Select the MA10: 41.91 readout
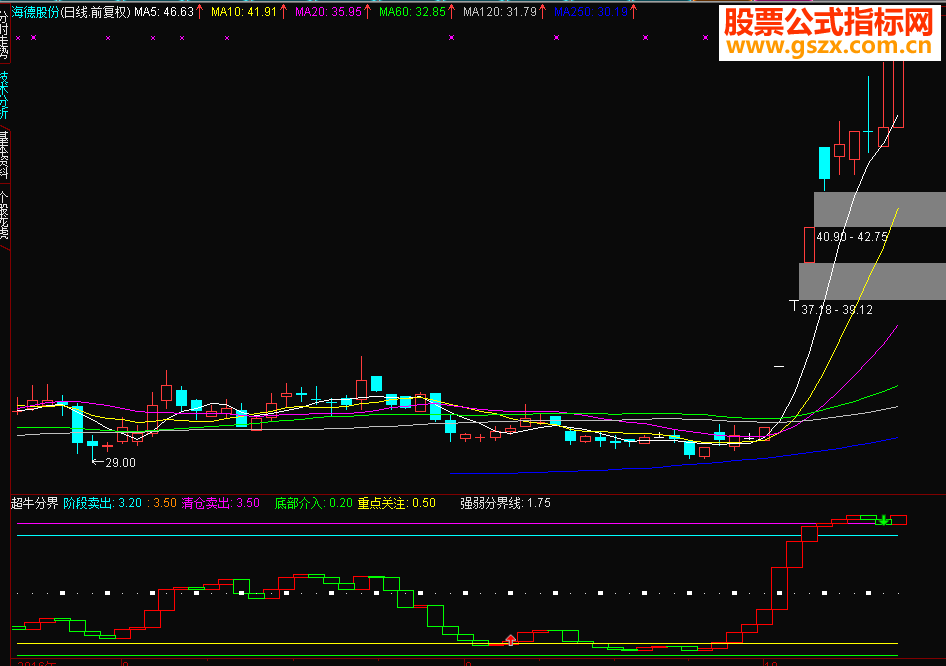This screenshot has width=946, height=666. tap(244, 12)
